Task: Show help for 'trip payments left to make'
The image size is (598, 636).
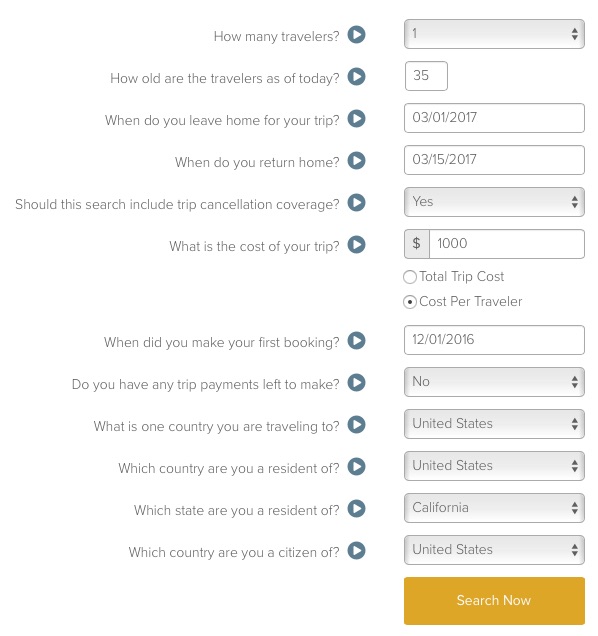Action: pyautogui.click(x=357, y=382)
